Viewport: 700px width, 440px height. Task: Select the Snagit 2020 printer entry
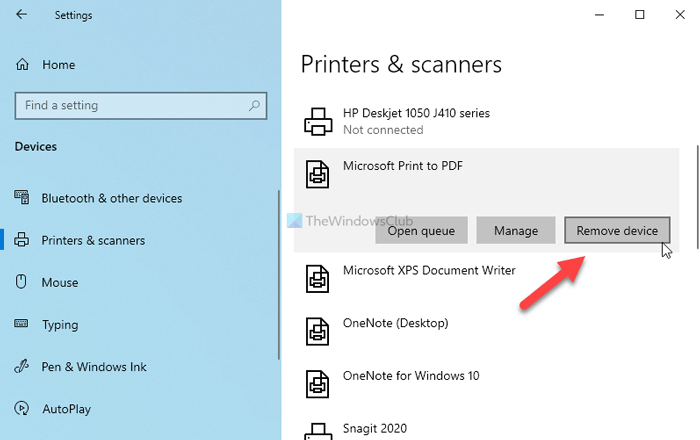pos(377,427)
